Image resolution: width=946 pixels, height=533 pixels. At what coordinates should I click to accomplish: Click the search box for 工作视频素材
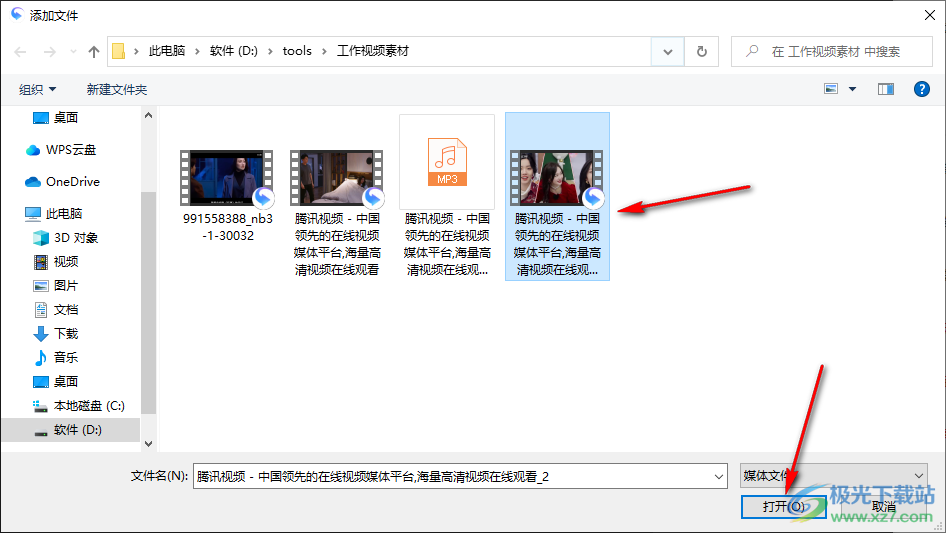832,52
